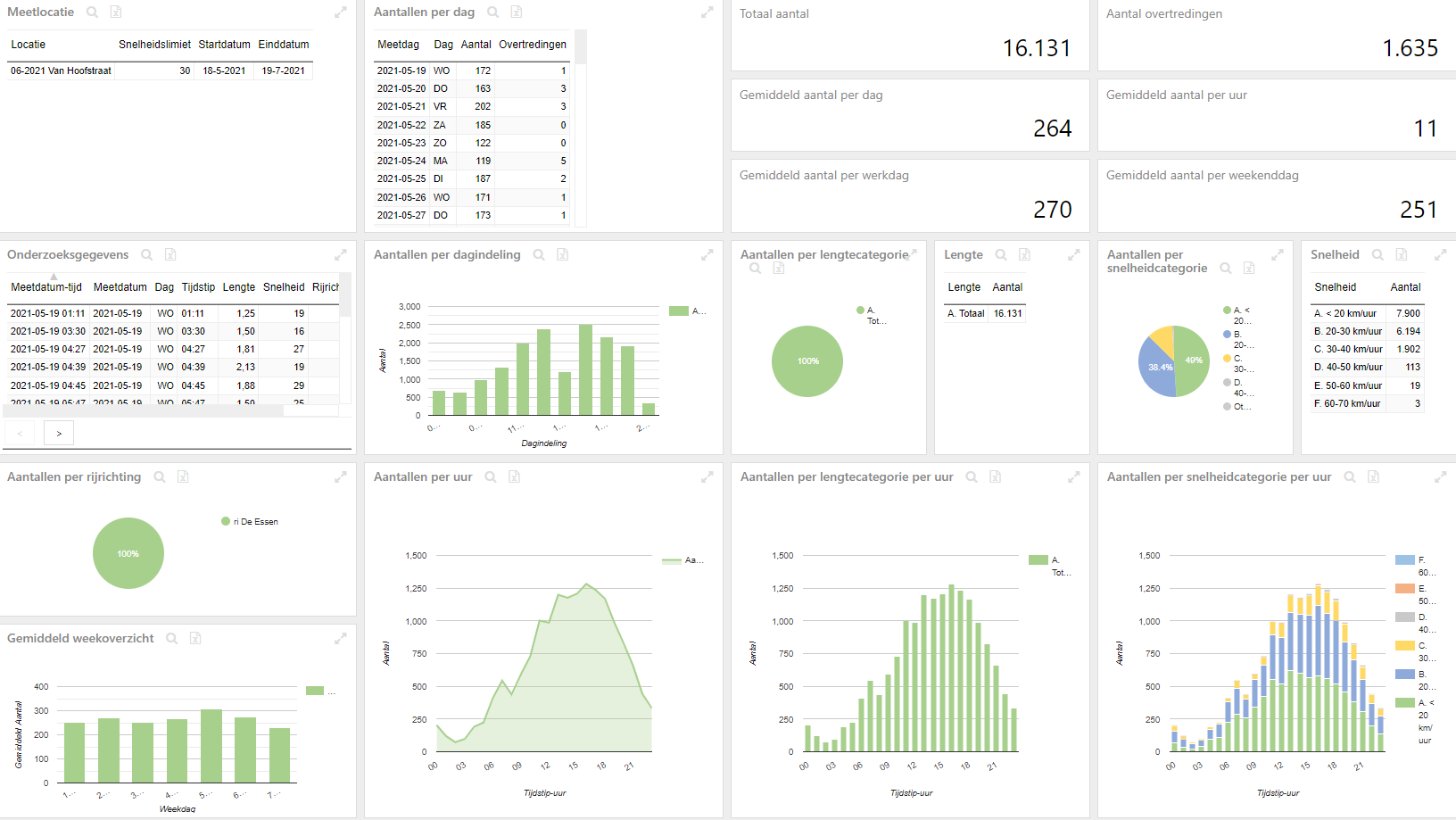The image size is (1456, 820).
Task: Expand the Lengte panel
Action: tap(1074, 255)
